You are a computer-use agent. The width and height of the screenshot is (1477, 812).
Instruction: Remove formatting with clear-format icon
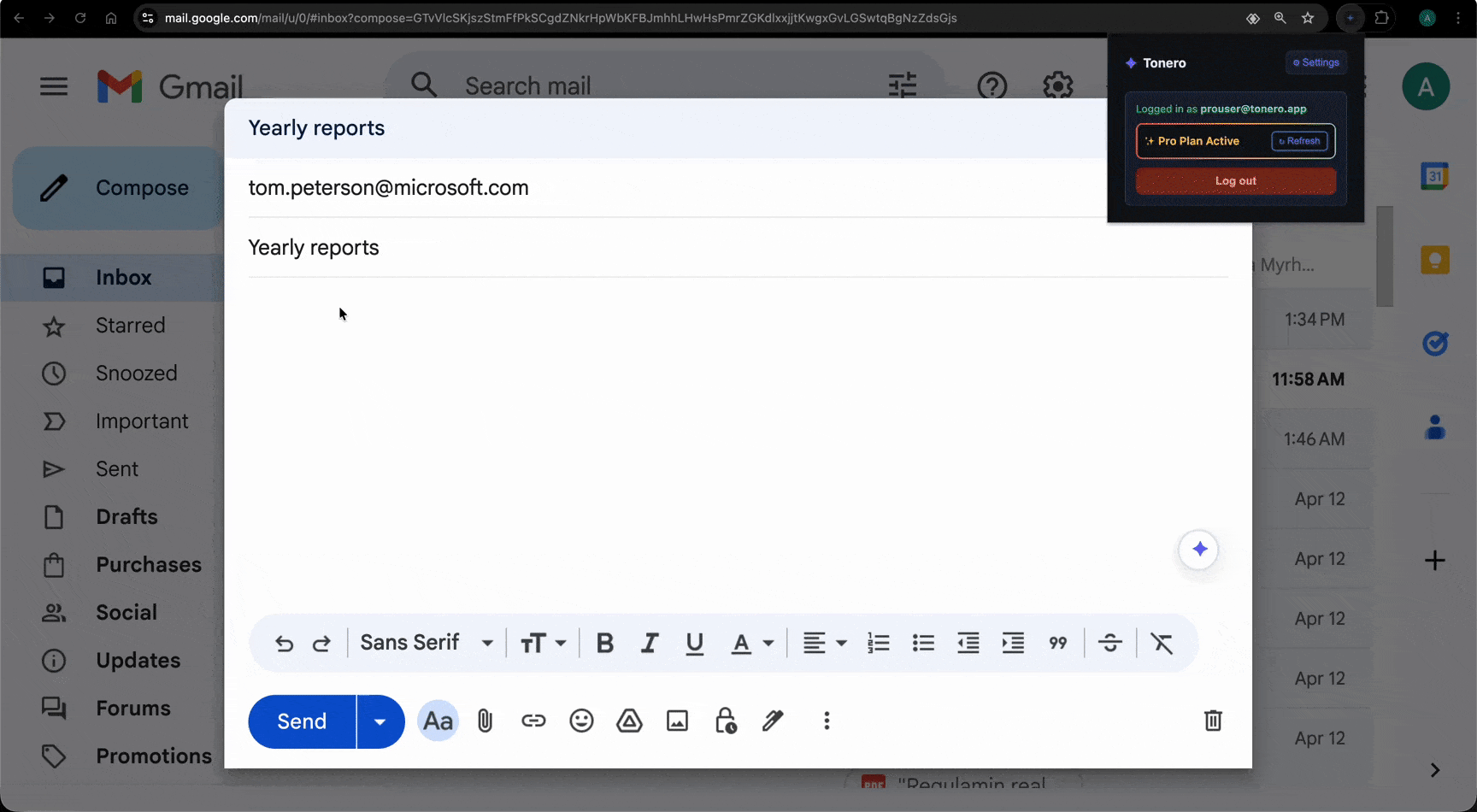1162,643
